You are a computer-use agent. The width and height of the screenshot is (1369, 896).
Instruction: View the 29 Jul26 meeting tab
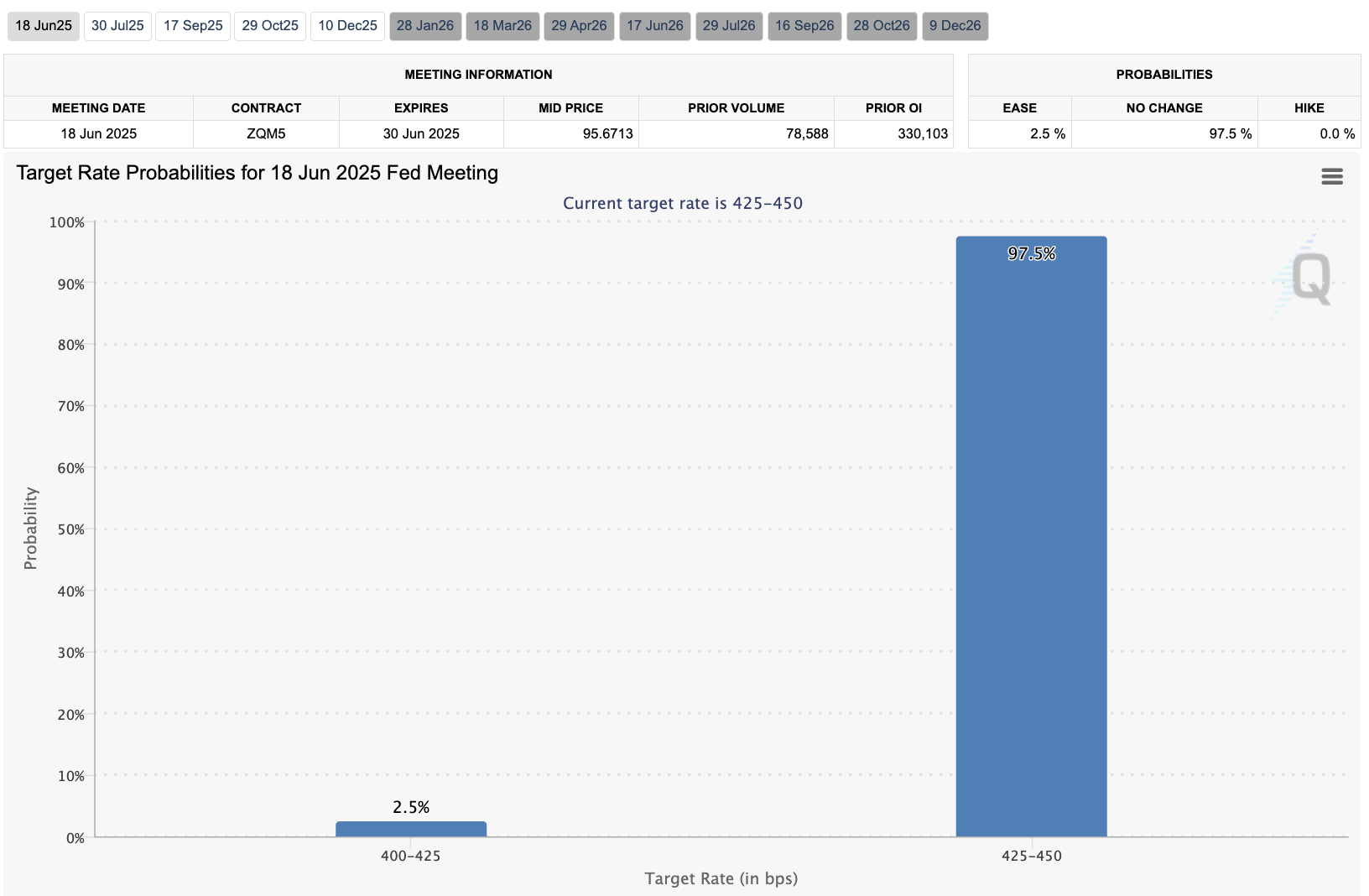729,26
